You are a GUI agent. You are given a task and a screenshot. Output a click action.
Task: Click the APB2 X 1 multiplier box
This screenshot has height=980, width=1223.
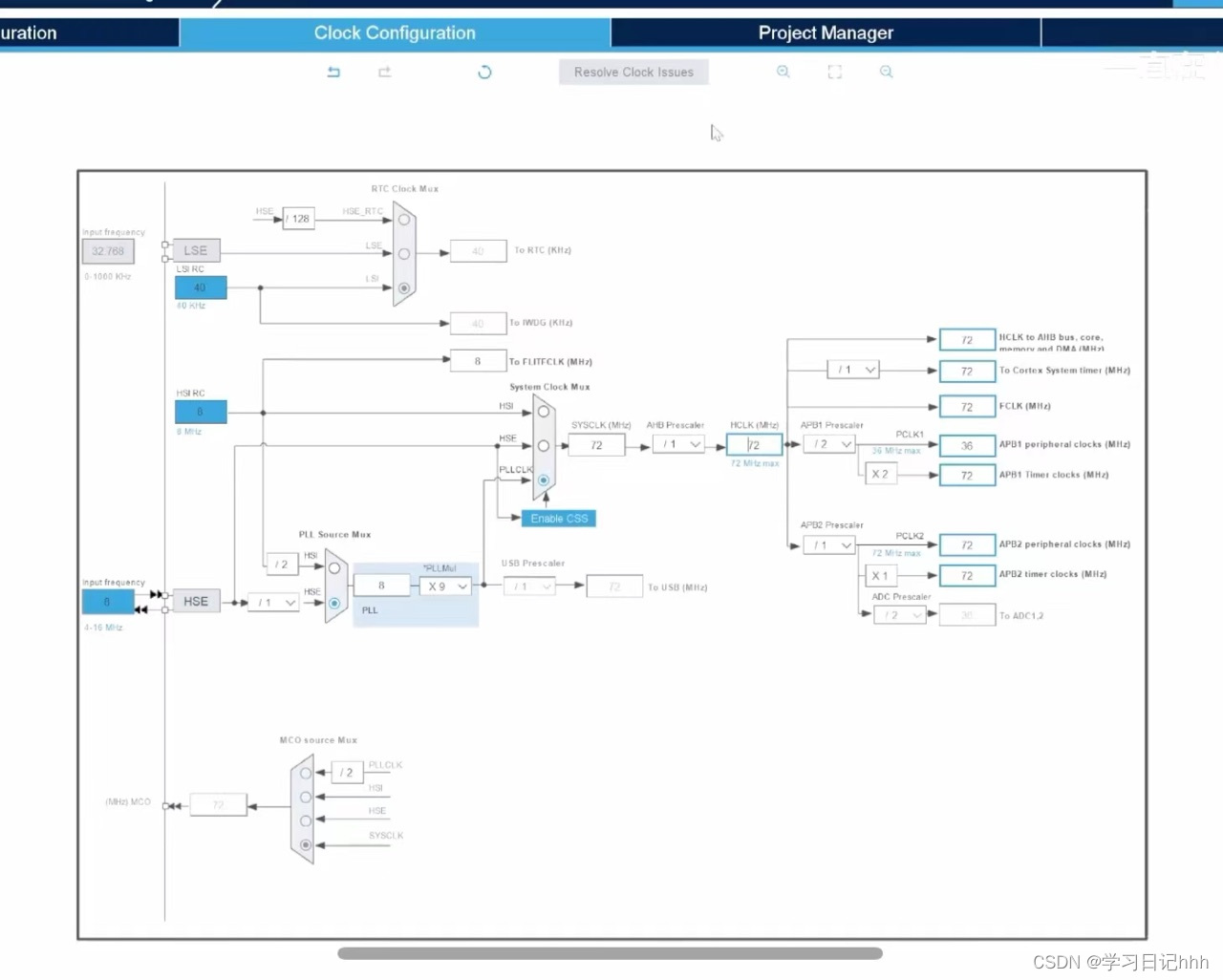point(881,576)
